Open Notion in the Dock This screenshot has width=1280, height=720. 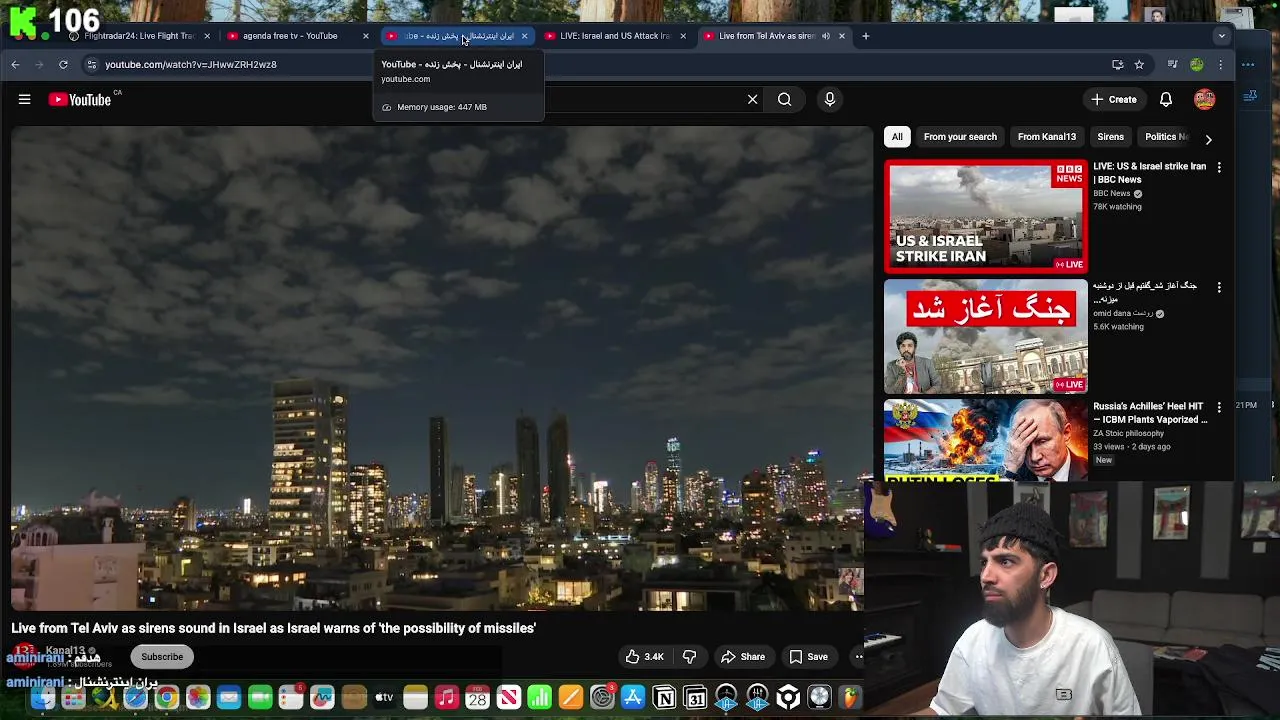point(664,697)
